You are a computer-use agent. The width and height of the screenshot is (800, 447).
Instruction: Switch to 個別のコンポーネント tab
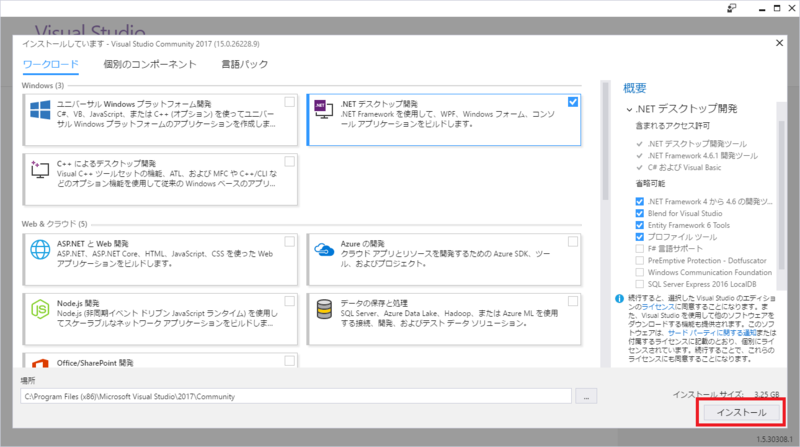149,64
